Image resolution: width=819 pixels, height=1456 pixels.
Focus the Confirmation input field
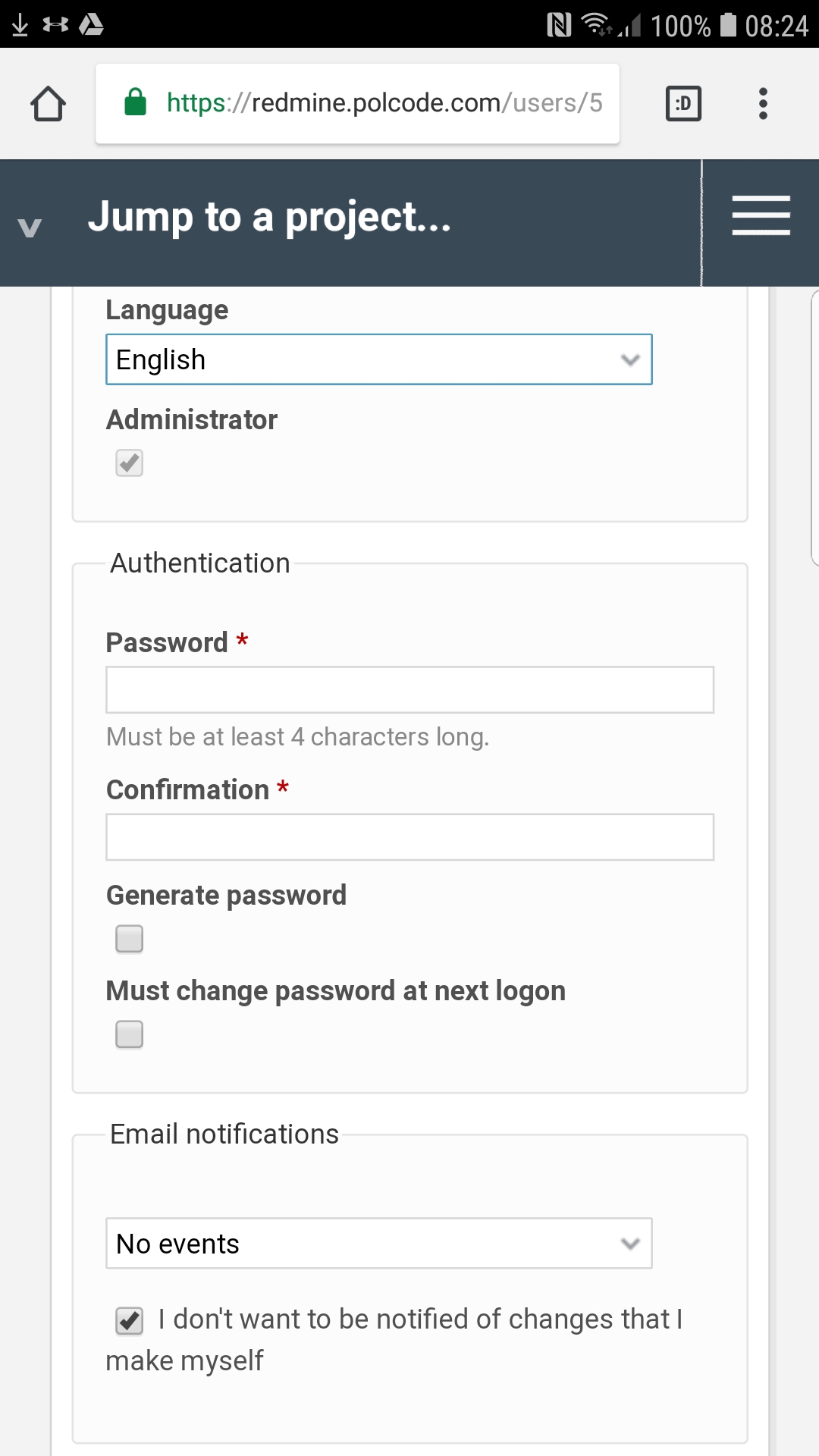(409, 837)
